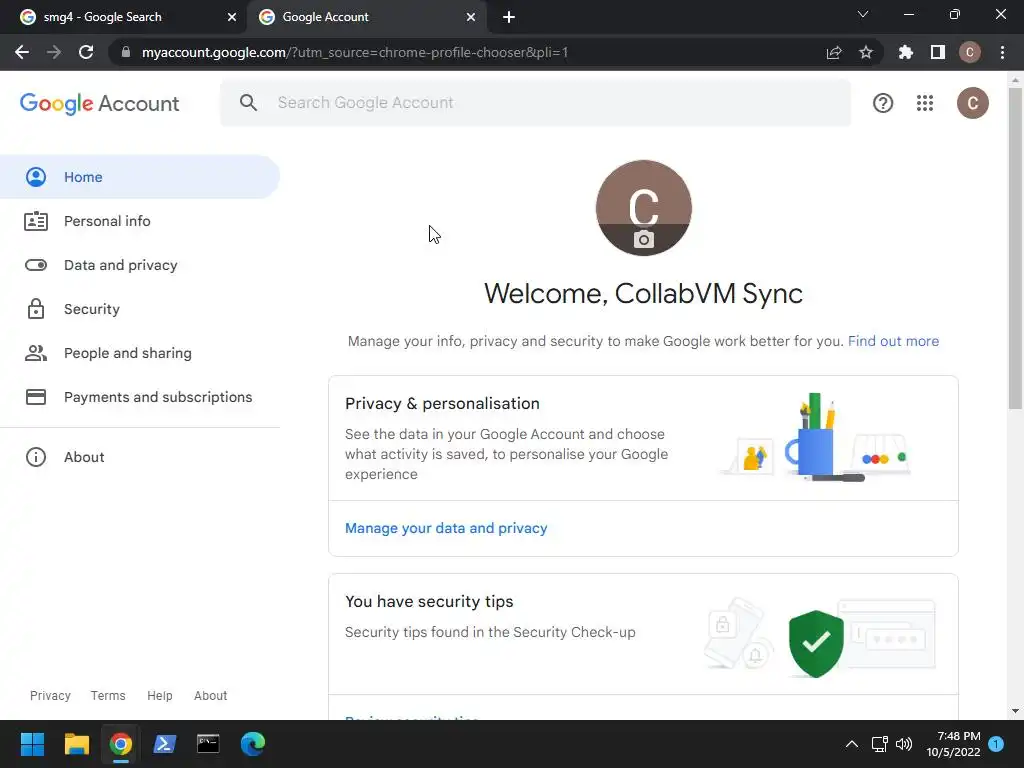This screenshot has width=1024, height=768.
Task: Open the volume tray icon
Action: pyautogui.click(x=904, y=744)
